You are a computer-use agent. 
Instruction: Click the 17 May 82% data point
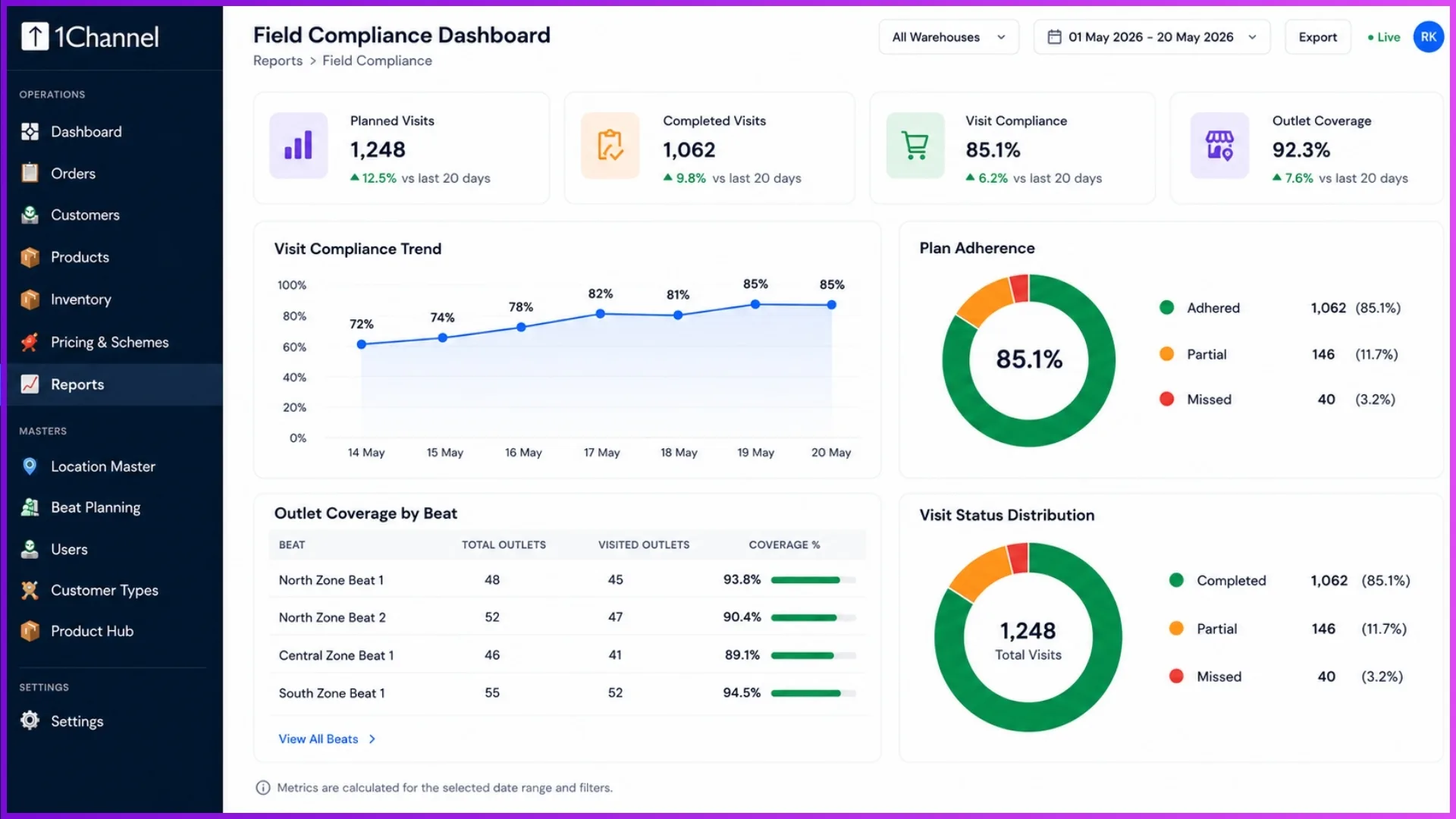(x=600, y=313)
